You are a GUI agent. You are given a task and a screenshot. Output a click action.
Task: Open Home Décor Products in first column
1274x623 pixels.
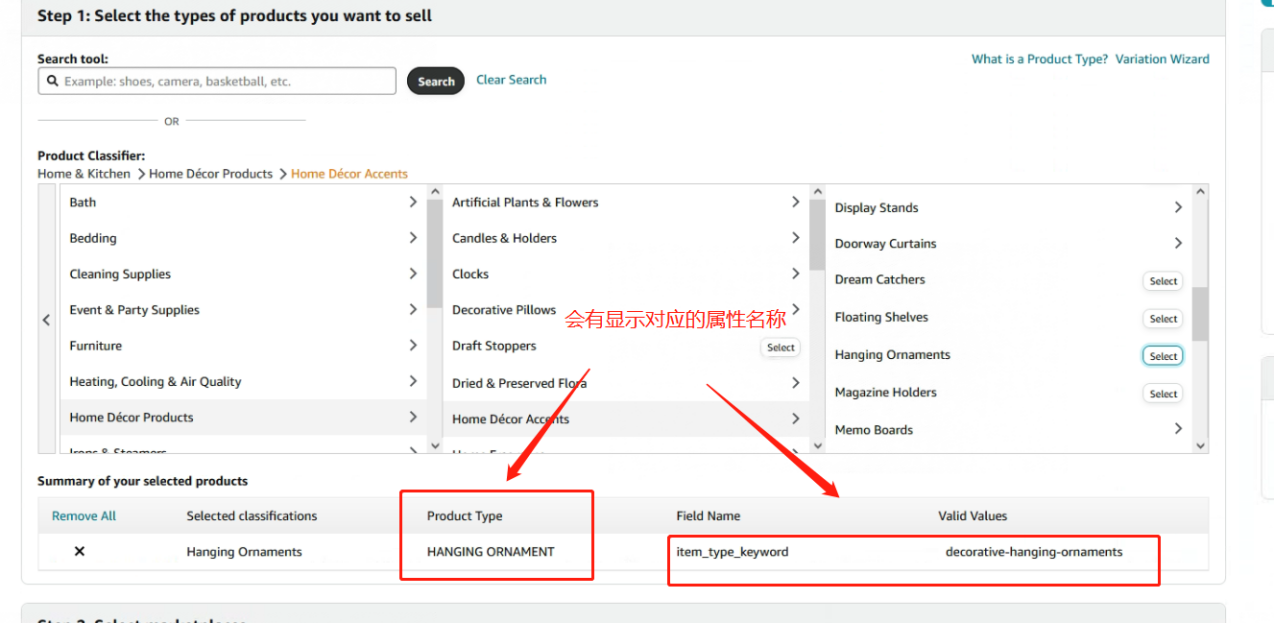243,418
